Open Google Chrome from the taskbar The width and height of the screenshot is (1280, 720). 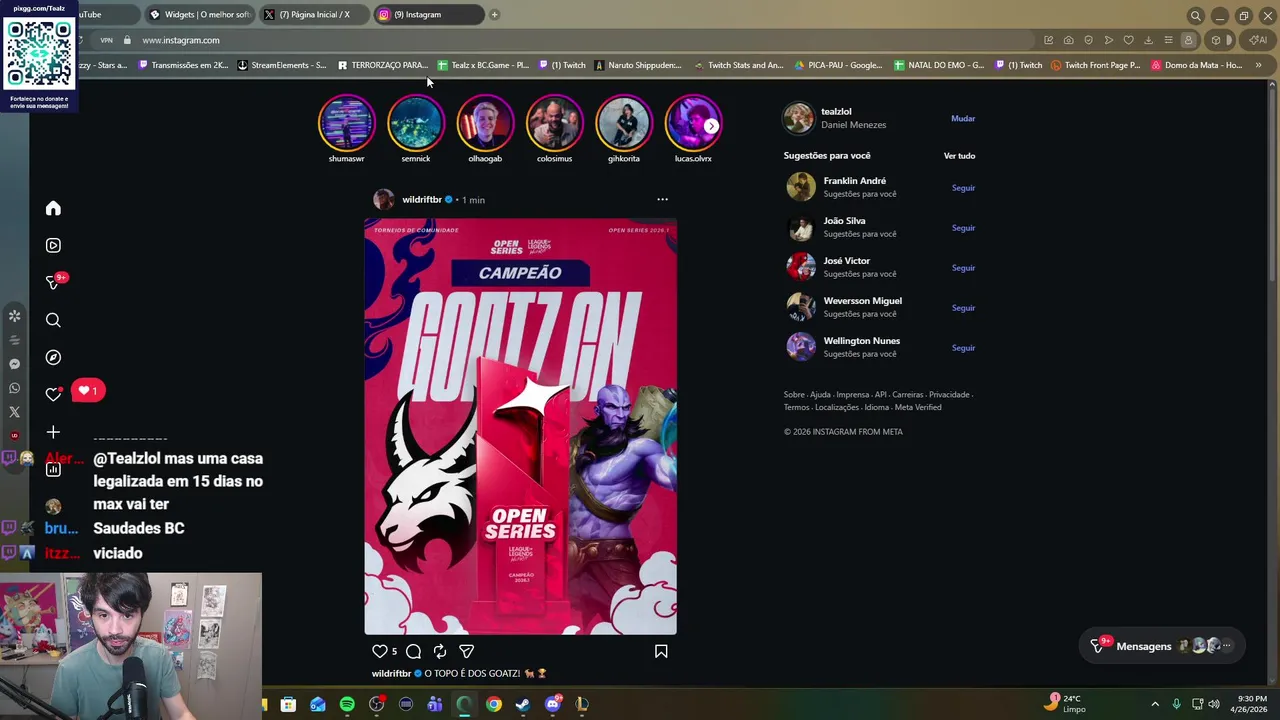pyautogui.click(x=494, y=704)
